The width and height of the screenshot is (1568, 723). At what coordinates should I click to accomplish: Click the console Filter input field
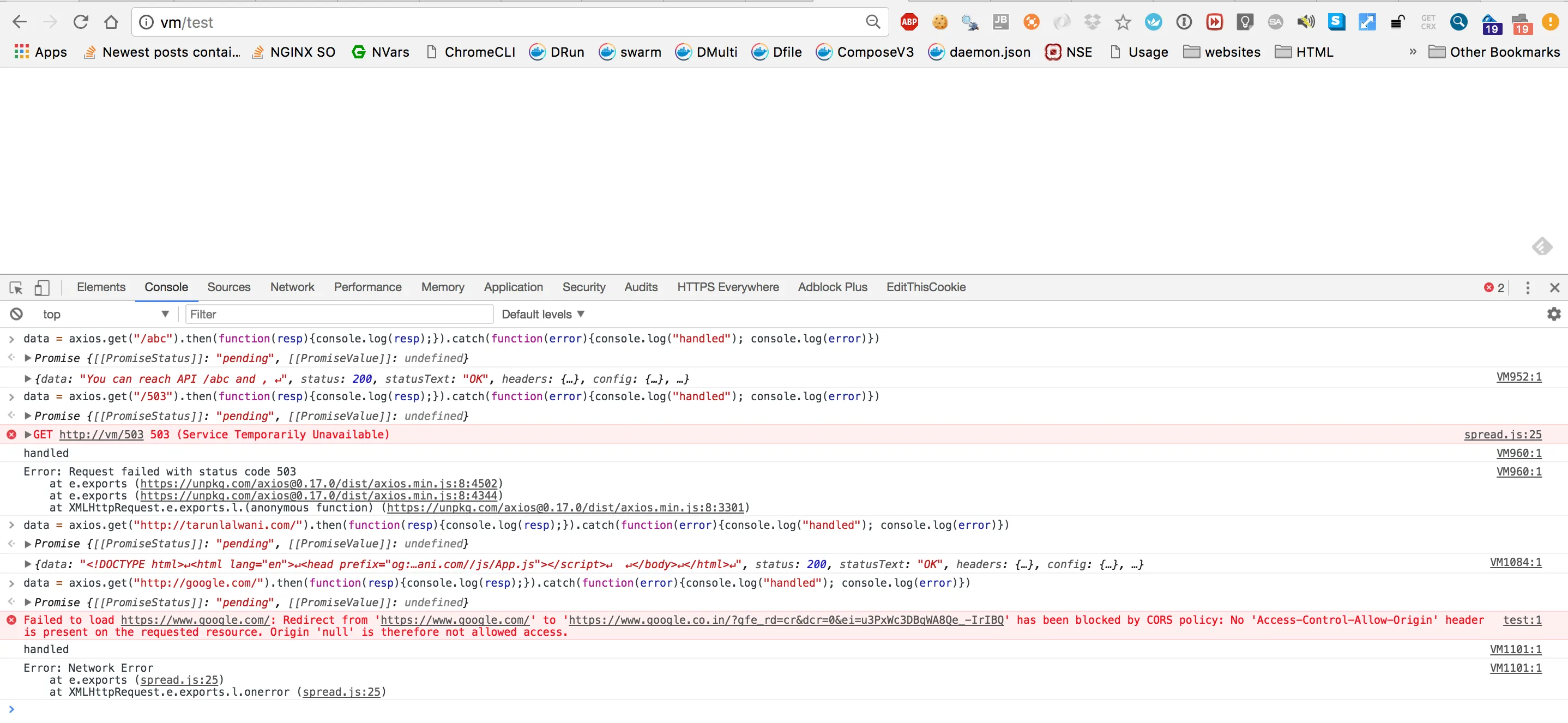coord(339,314)
